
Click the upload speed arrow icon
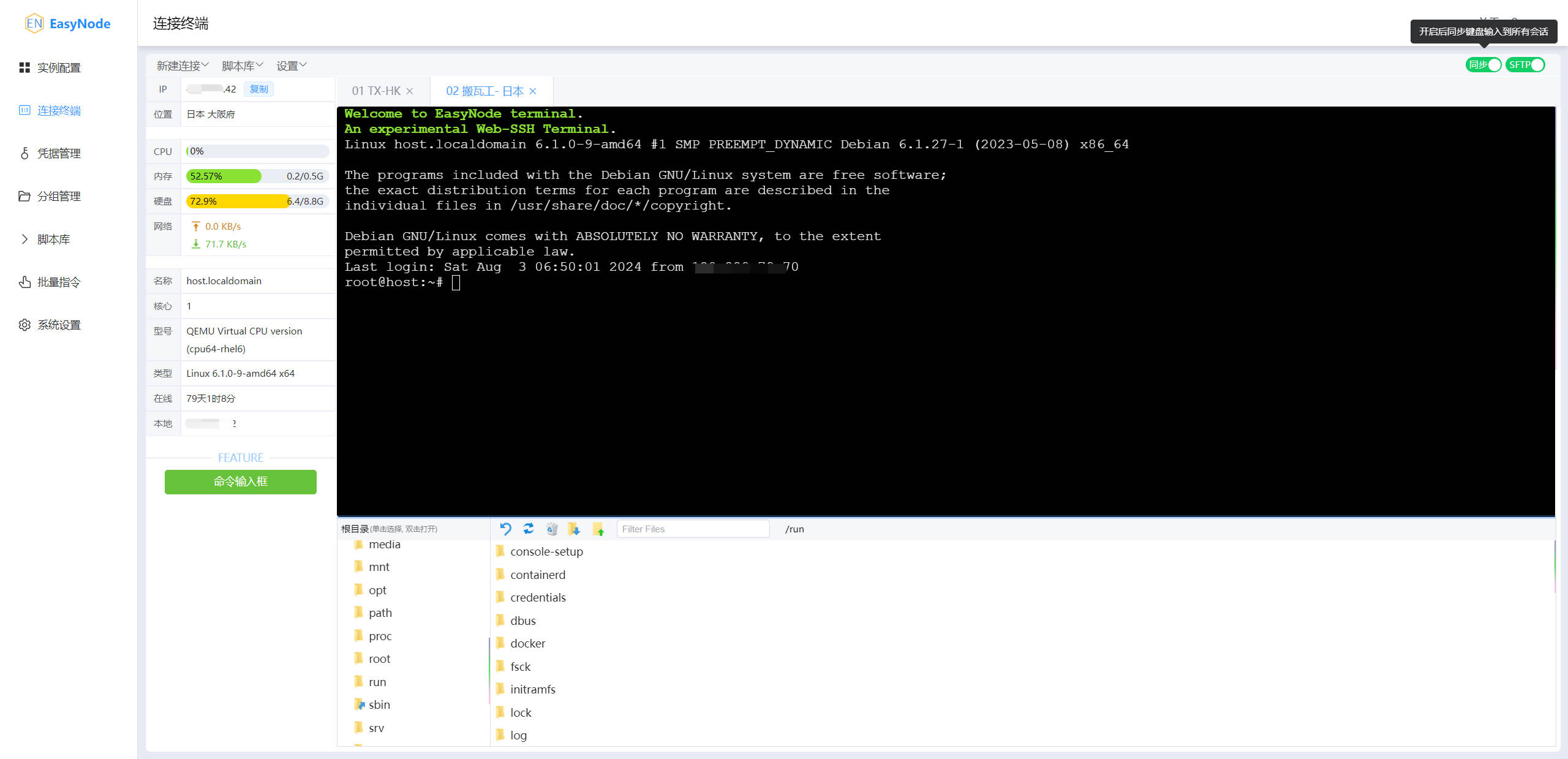coord(196,226)
